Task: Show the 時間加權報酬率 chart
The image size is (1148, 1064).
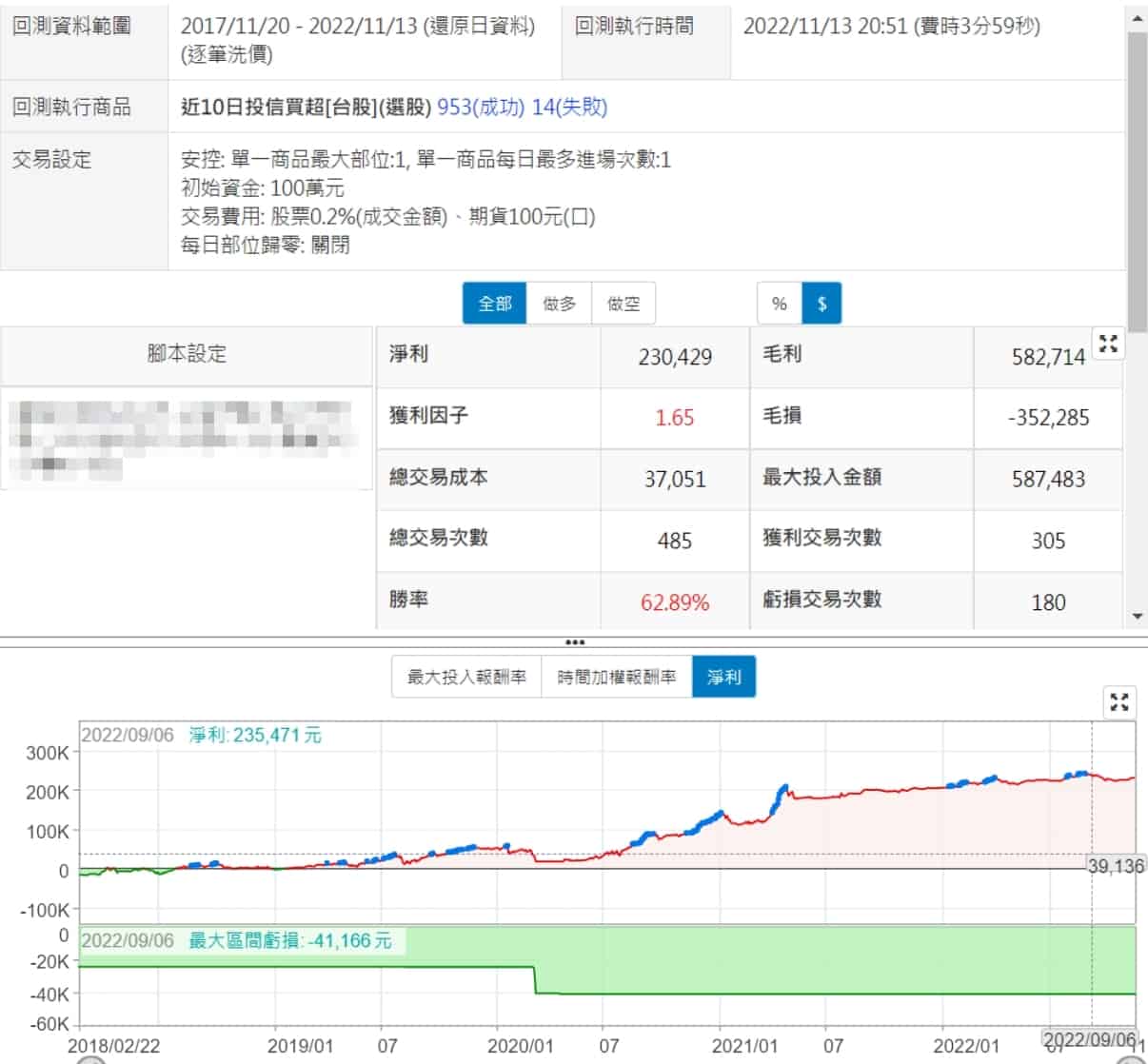Action: click(617, 677)
